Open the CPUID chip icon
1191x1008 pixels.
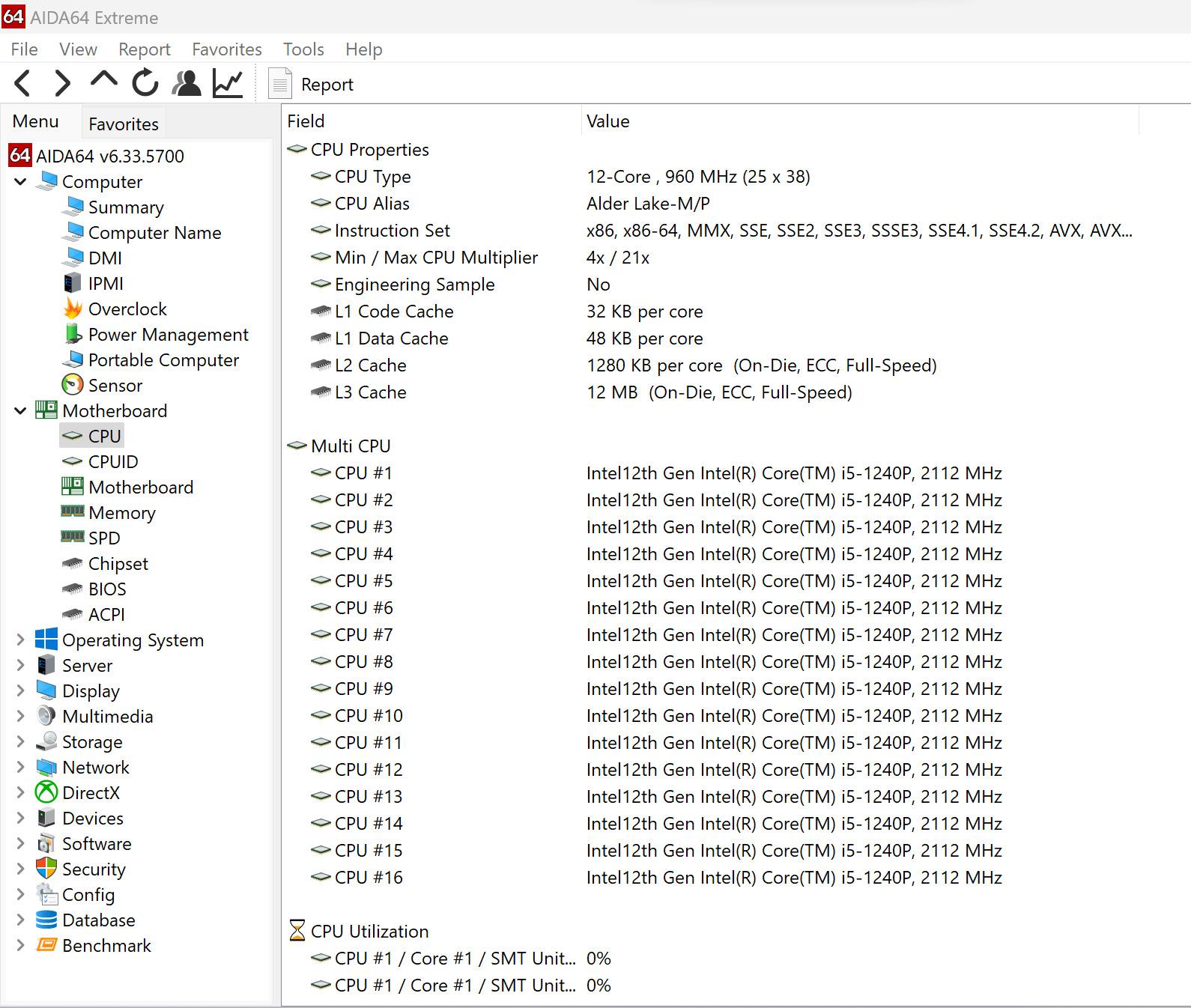coord(73,461)
